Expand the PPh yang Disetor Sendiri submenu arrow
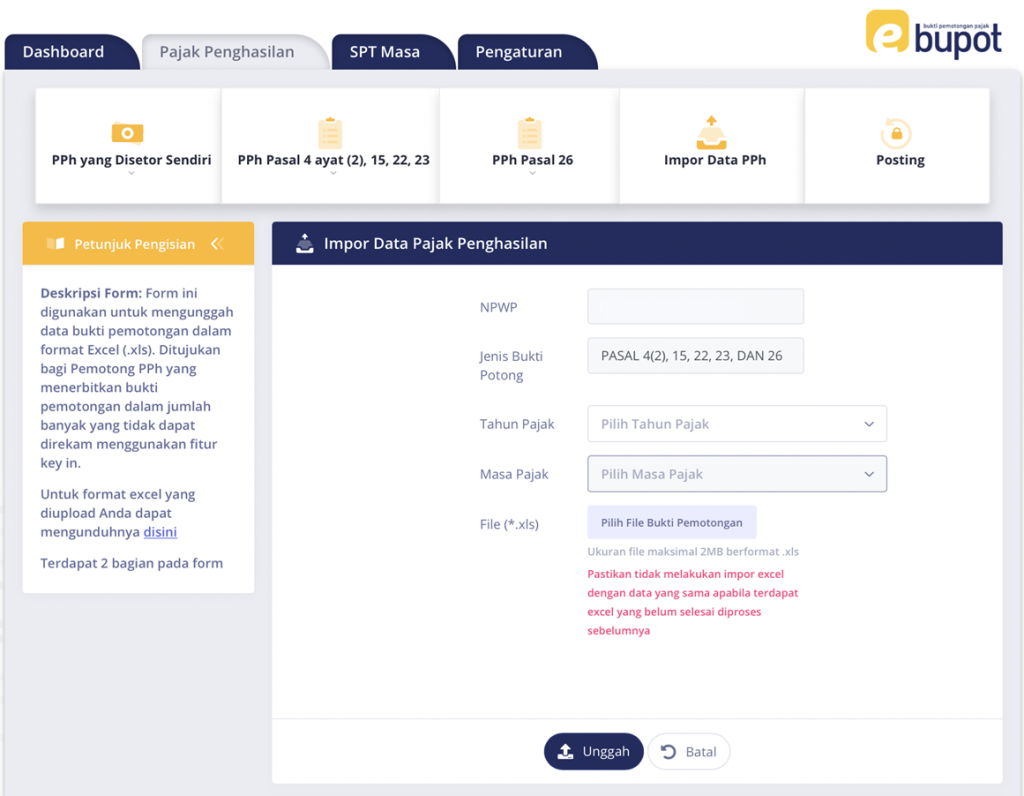Screen dimensions: 1024x796 (131, 174)
